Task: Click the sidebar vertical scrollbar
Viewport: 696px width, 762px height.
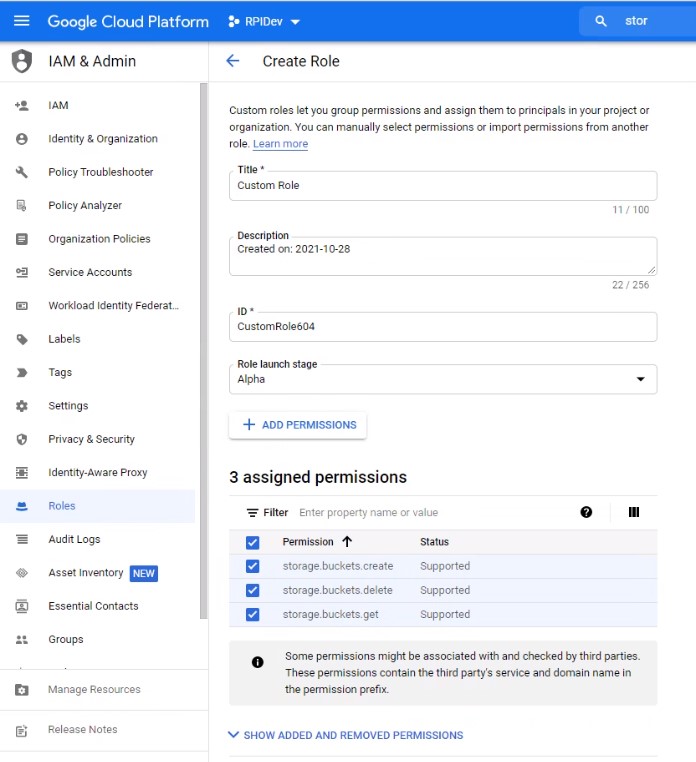Action: pyautogui.click(x=204, y=350)
